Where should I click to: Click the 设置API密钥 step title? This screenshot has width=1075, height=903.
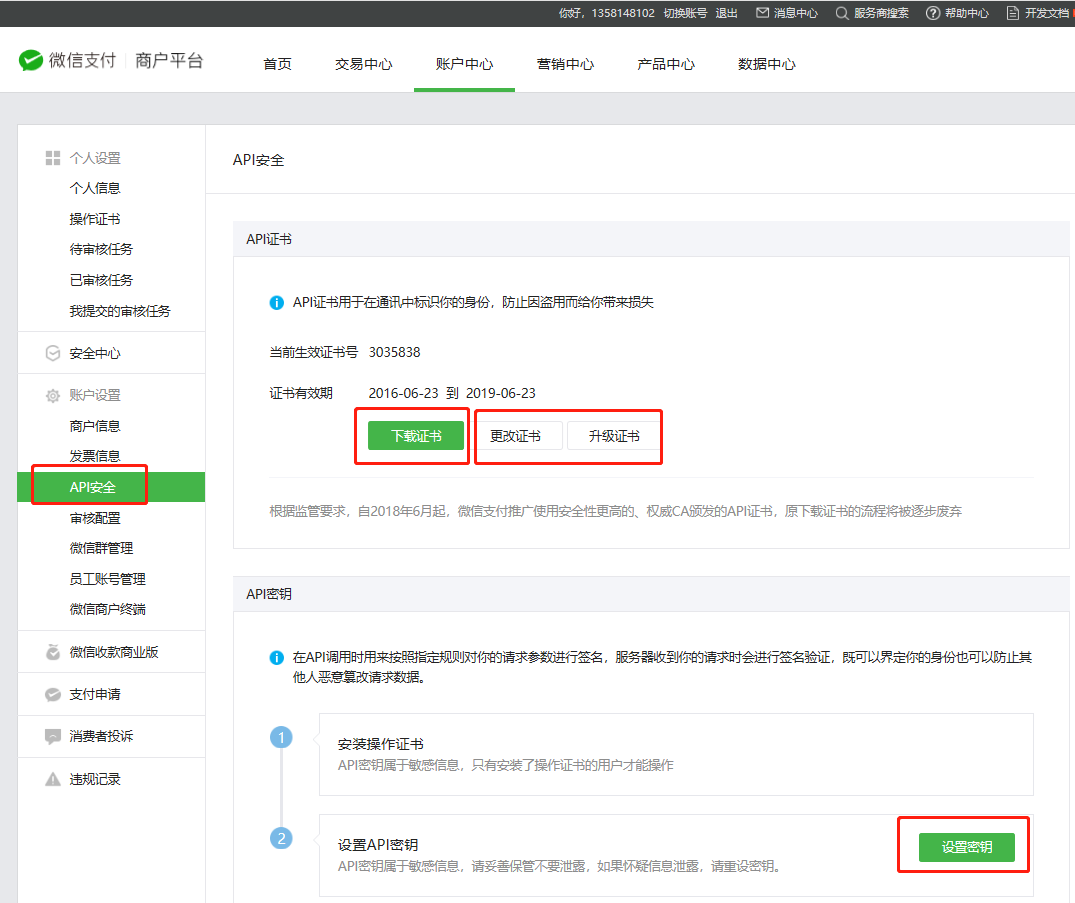378,845
